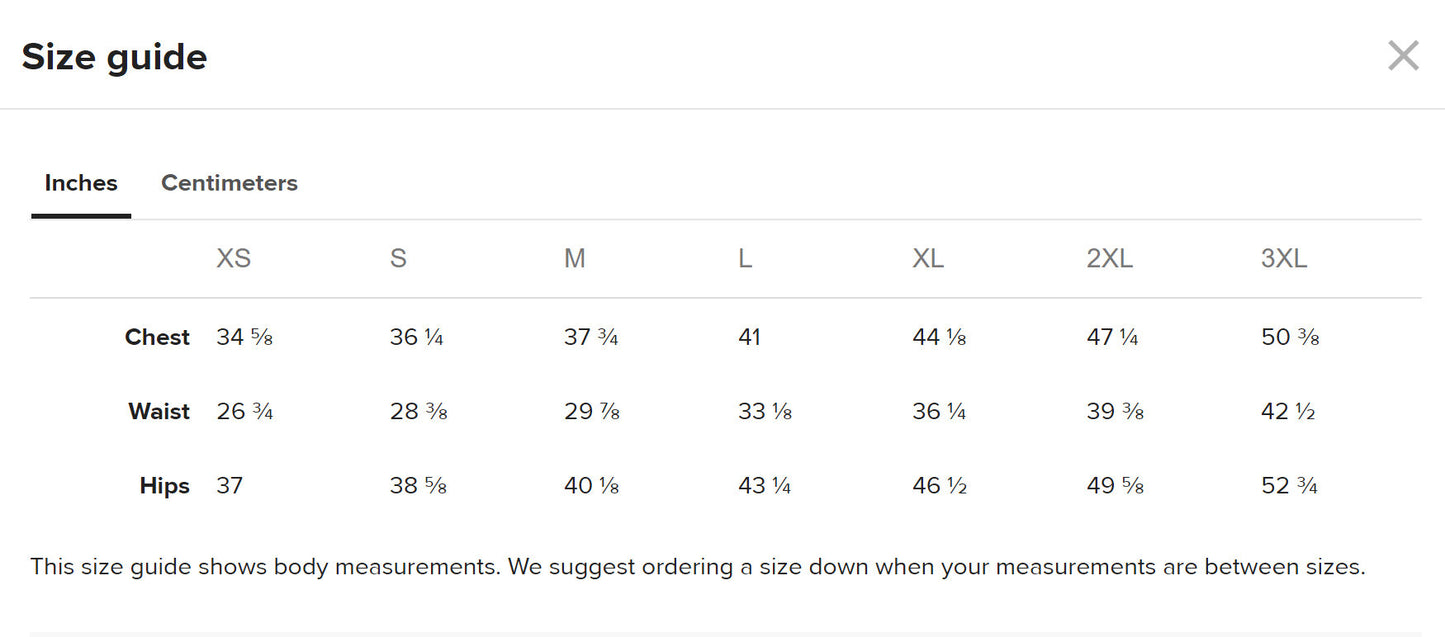The image size is (1445, 637).
Task: Click the Chest row label
Action: point(157,338)
